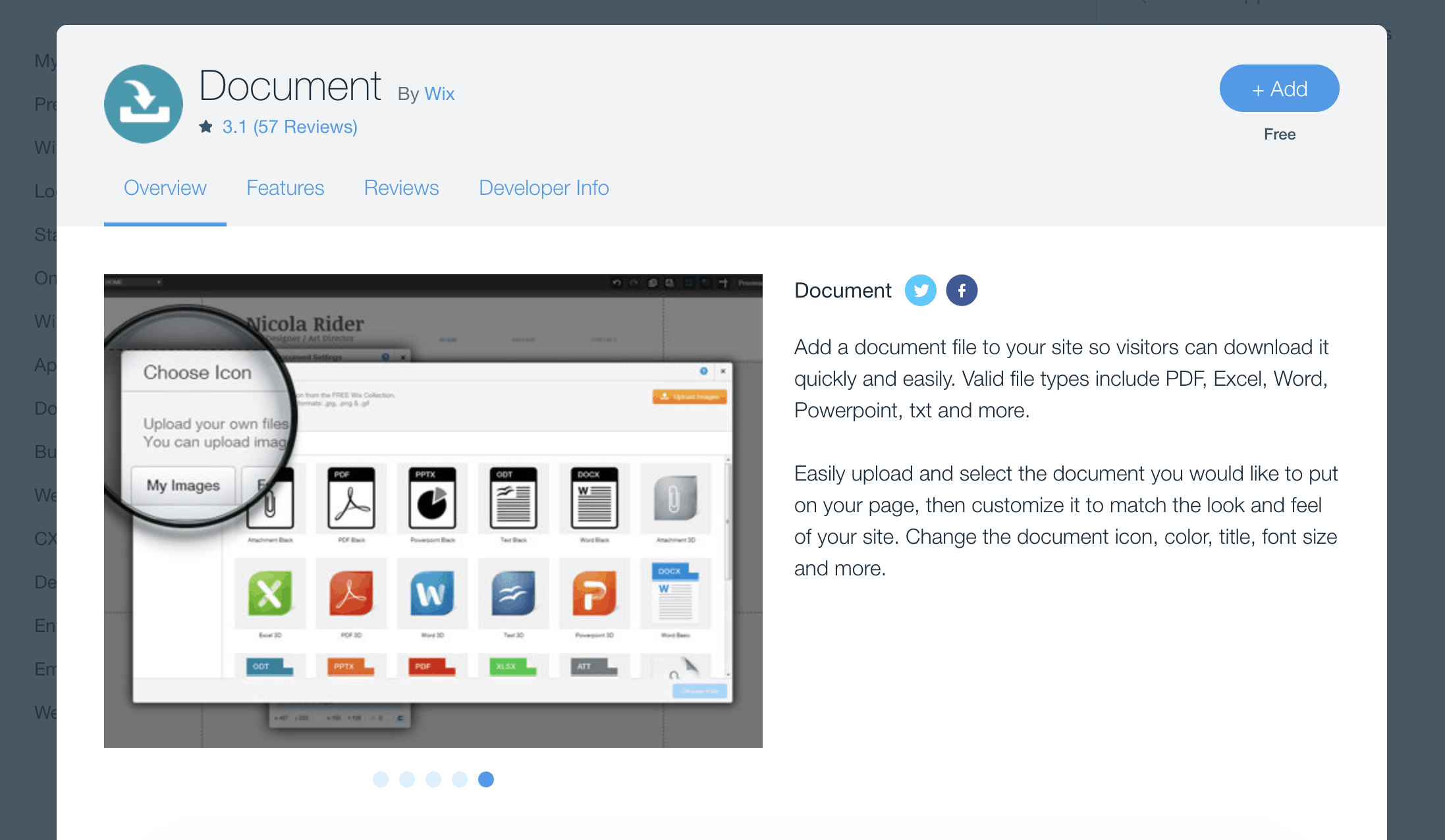
Task: Click the Word 3D icon in preview
Action: 432,593
